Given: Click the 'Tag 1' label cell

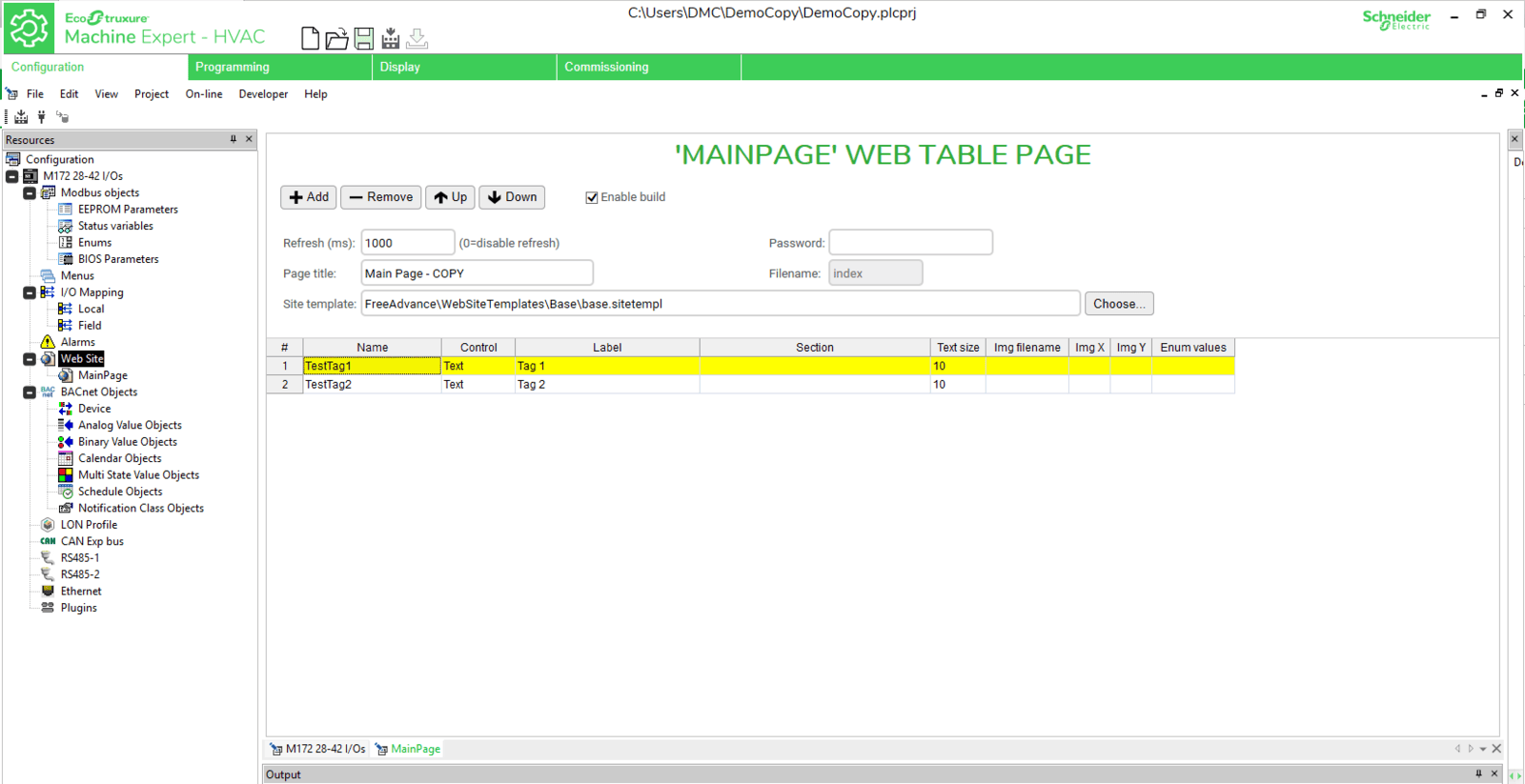Looking at the screenshot, I should tap(607, 366).
